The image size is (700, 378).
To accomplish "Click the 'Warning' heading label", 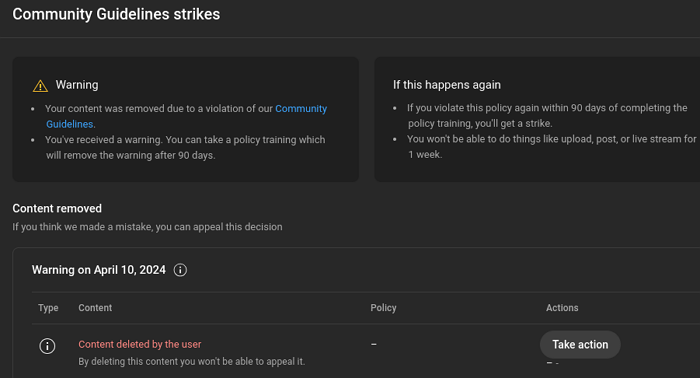I will [77, 85].
